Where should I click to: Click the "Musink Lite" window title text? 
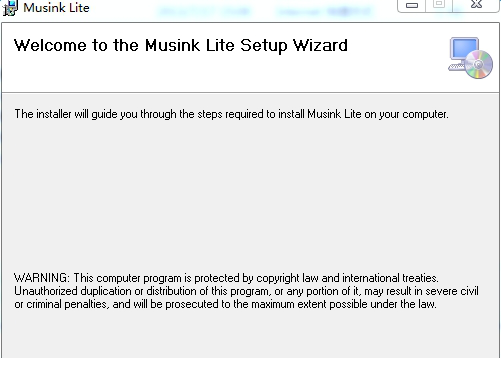(x=56, y=8)
